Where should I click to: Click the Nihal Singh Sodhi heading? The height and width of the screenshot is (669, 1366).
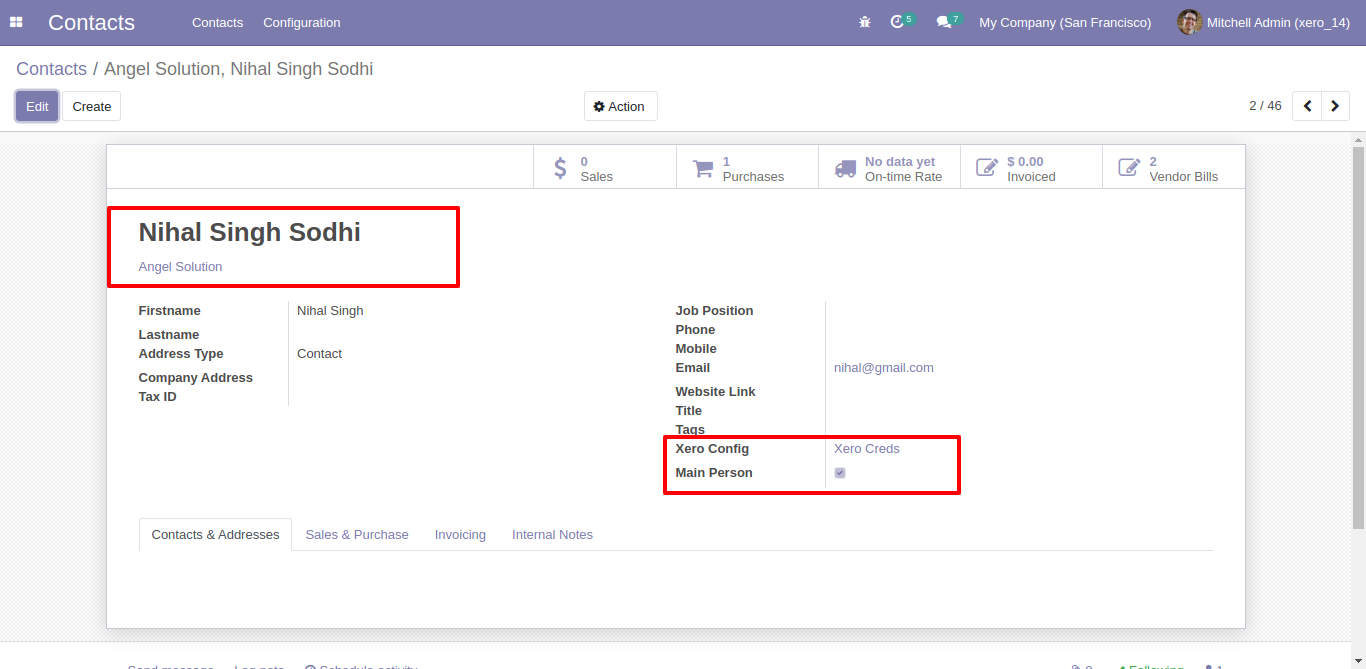(x=249, y=232)
